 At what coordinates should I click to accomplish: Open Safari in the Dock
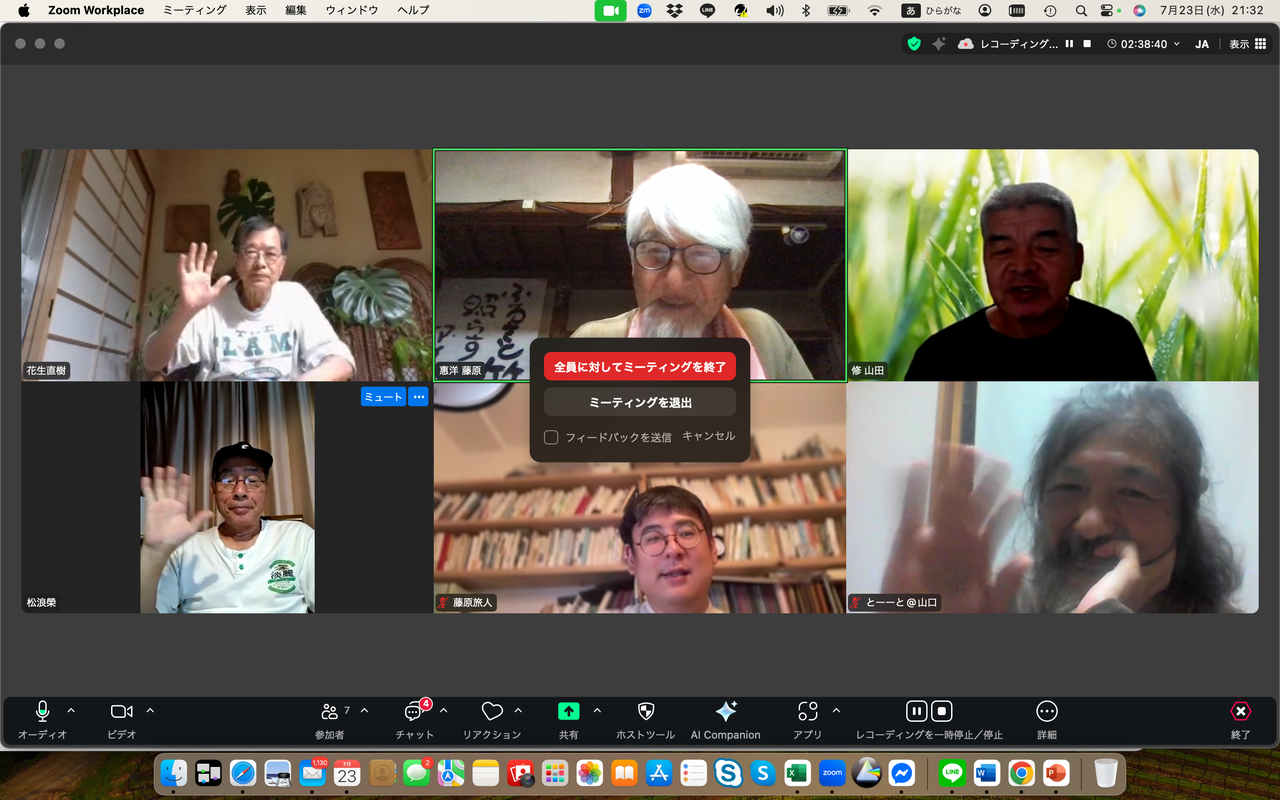click(x=243, y=773)
